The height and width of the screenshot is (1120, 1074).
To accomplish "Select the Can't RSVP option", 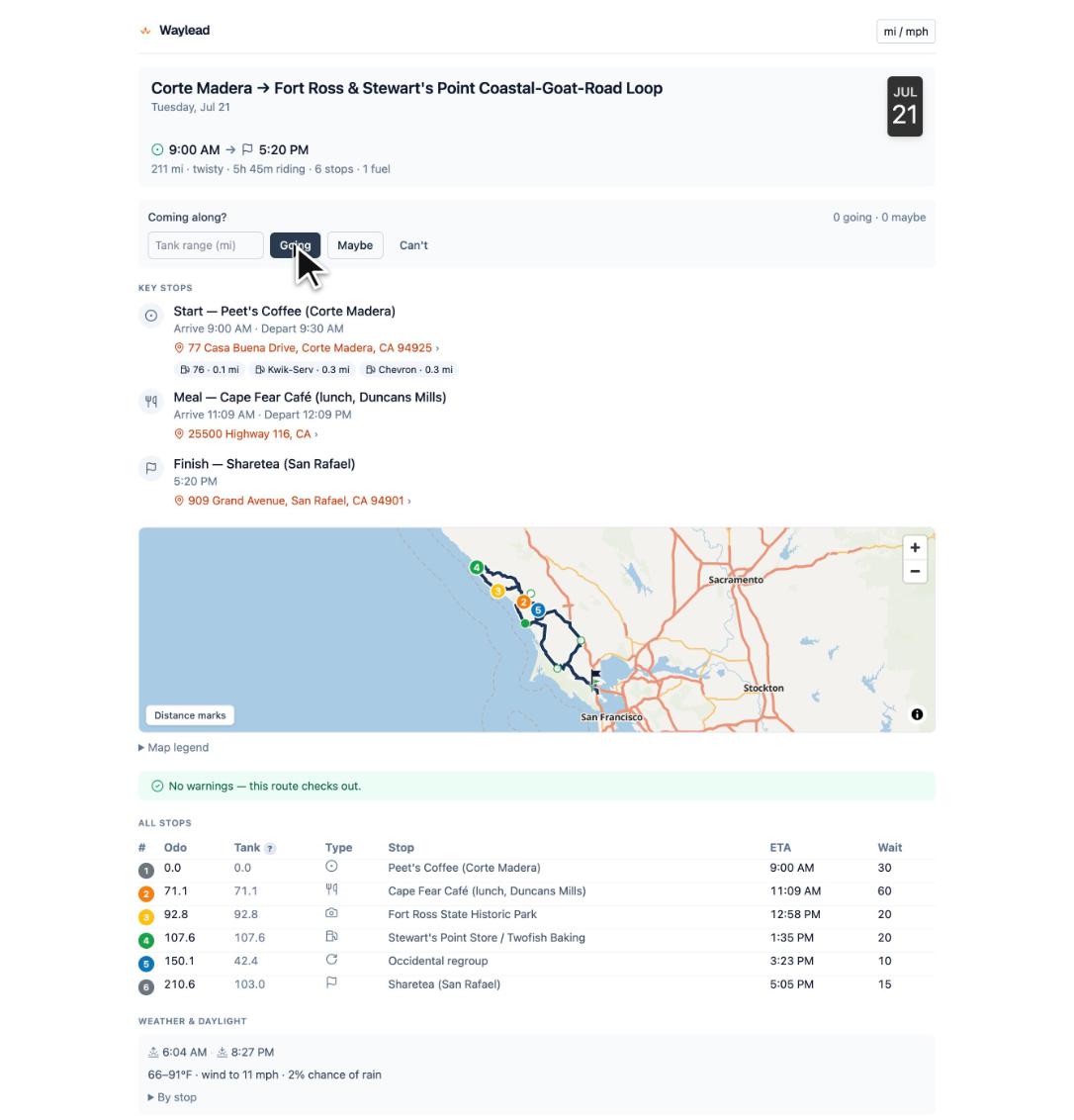I will [x=413, y=245].
